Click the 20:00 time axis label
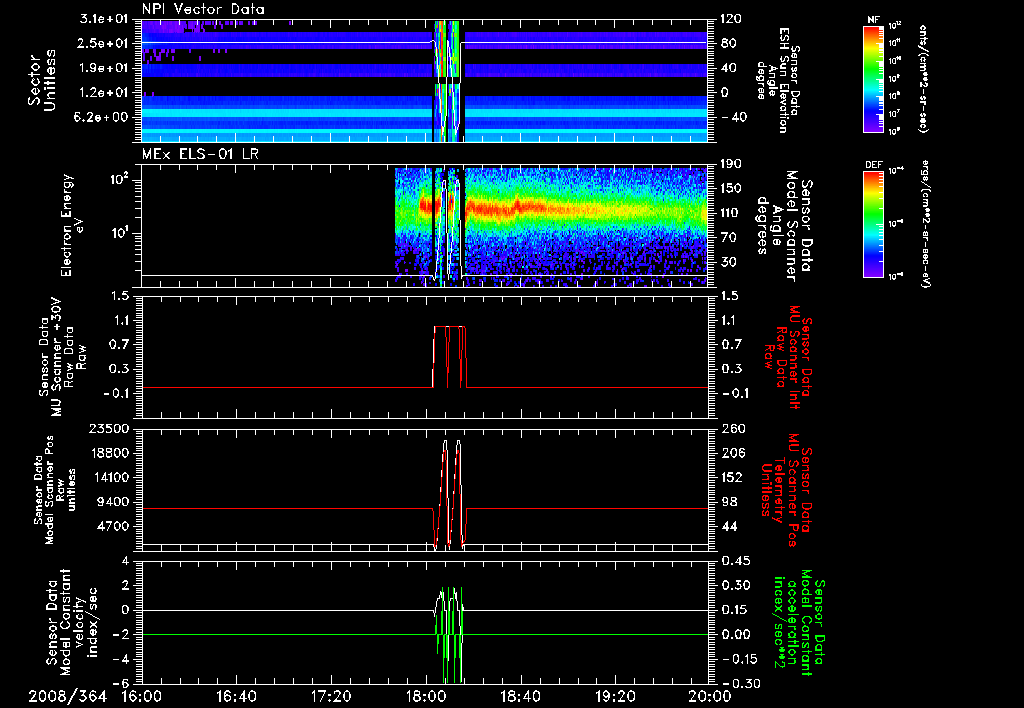 tap(711, 696)
